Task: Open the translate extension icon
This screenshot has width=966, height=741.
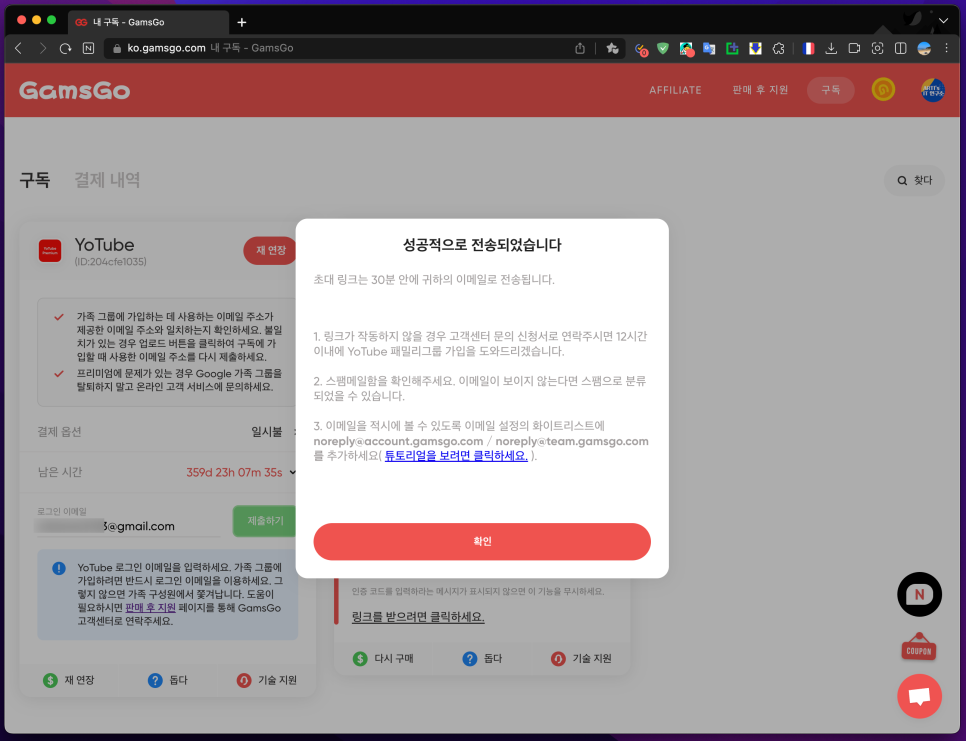Action: point(709,48)
